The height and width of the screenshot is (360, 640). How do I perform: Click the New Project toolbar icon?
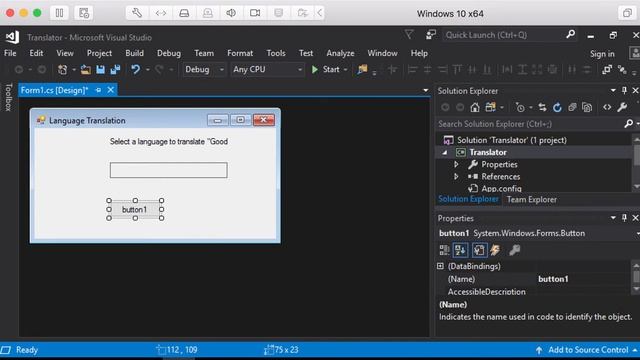(62, 69)
